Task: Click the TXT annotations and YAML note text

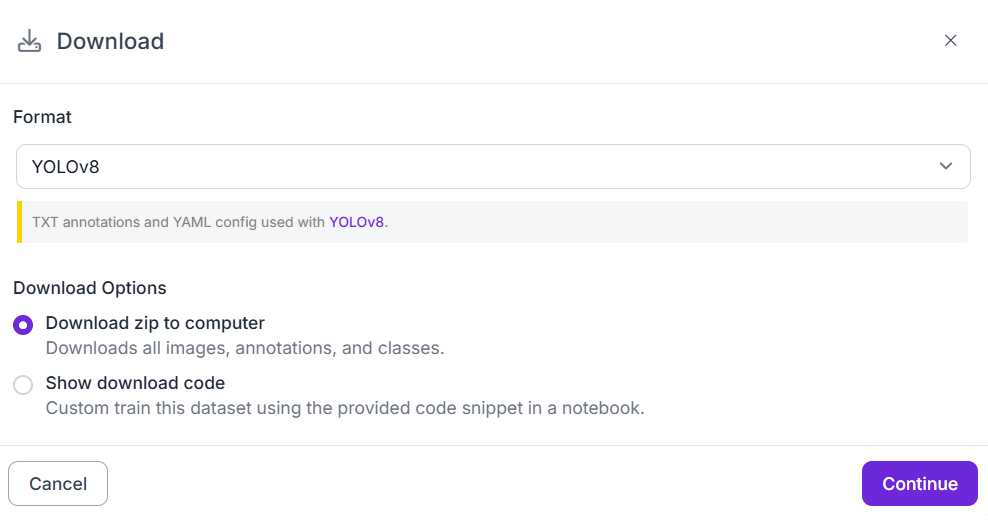Action: click(210, 222)
